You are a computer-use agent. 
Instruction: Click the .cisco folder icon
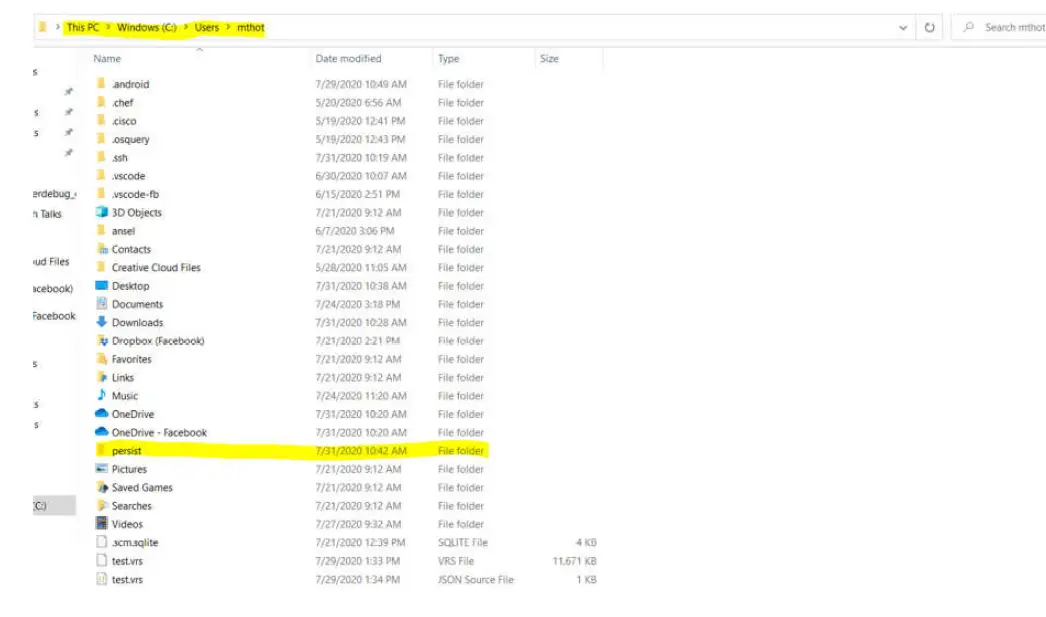coord(101,120)
